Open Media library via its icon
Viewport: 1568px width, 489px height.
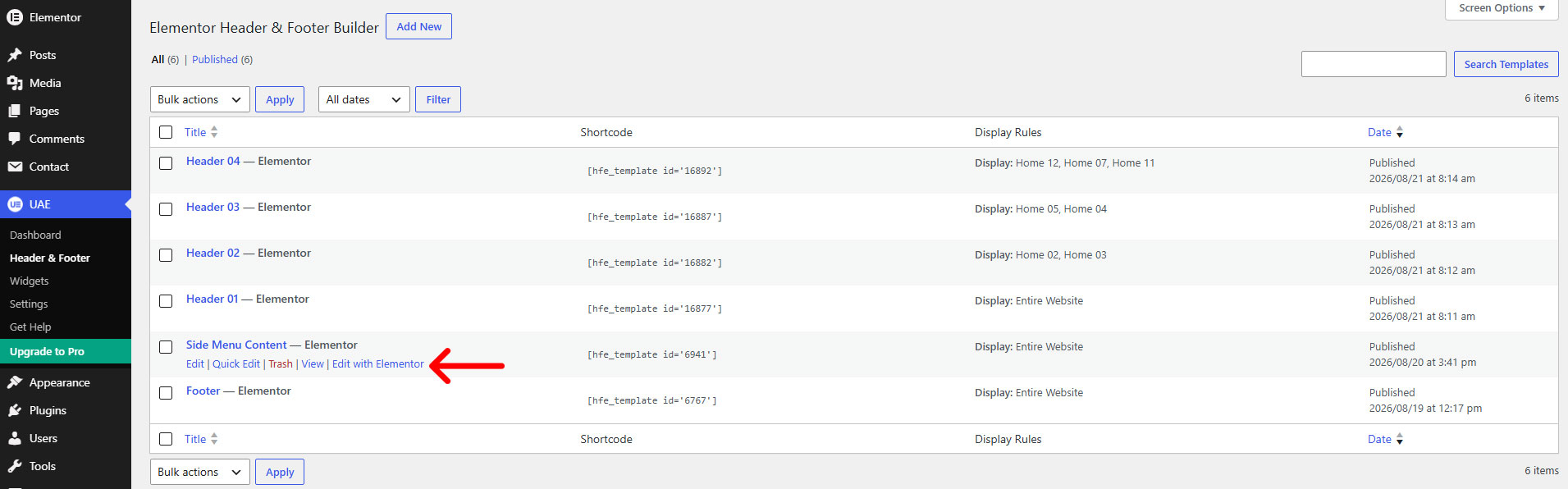15,83
